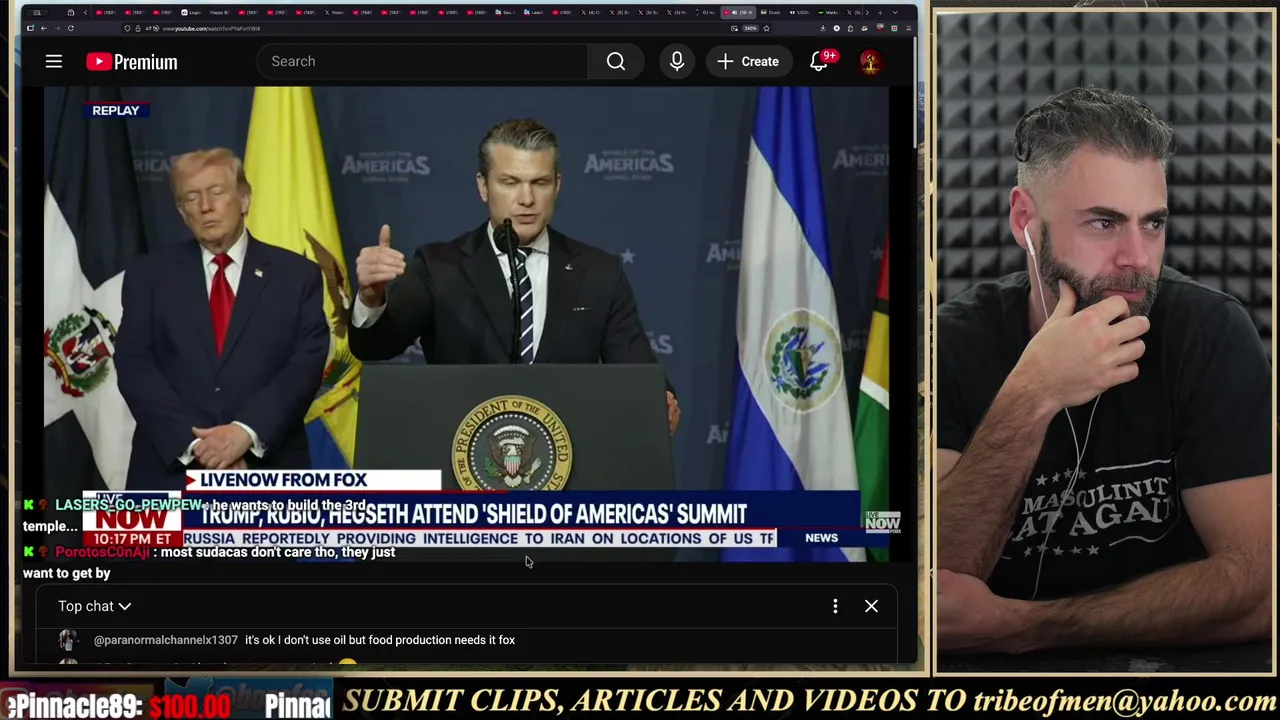Open the Create button
The height and width of the screenshot is (720, 1280).
(747, 62)
